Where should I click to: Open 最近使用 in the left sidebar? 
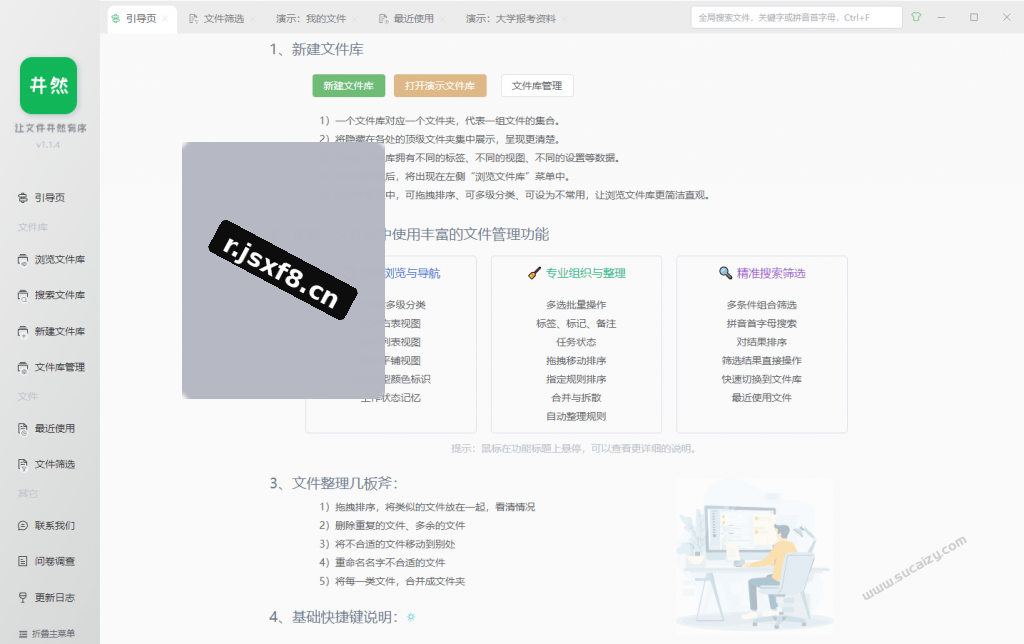pyautogui.click(x=46, y=428)
